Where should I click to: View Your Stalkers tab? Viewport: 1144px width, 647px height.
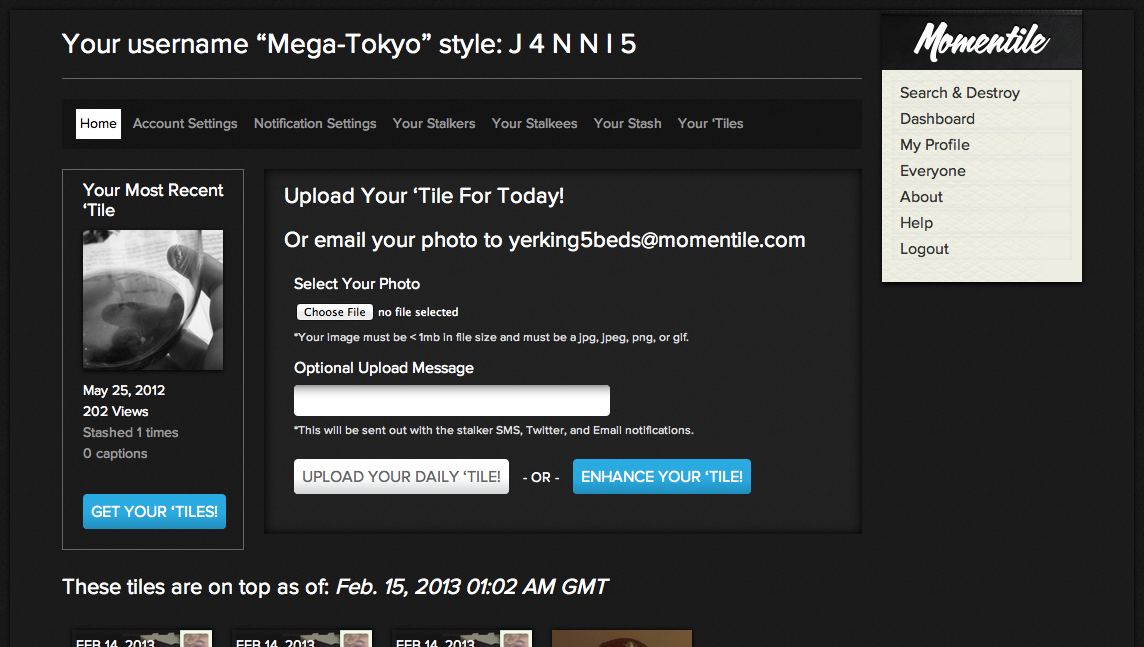(434, 123)
